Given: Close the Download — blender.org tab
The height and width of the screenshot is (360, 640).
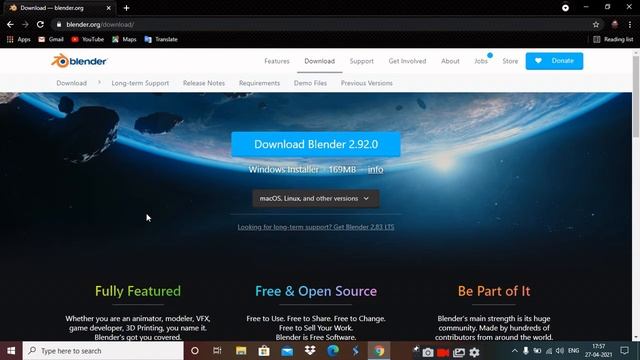Looking at the screenshot, I should [109, 8].
